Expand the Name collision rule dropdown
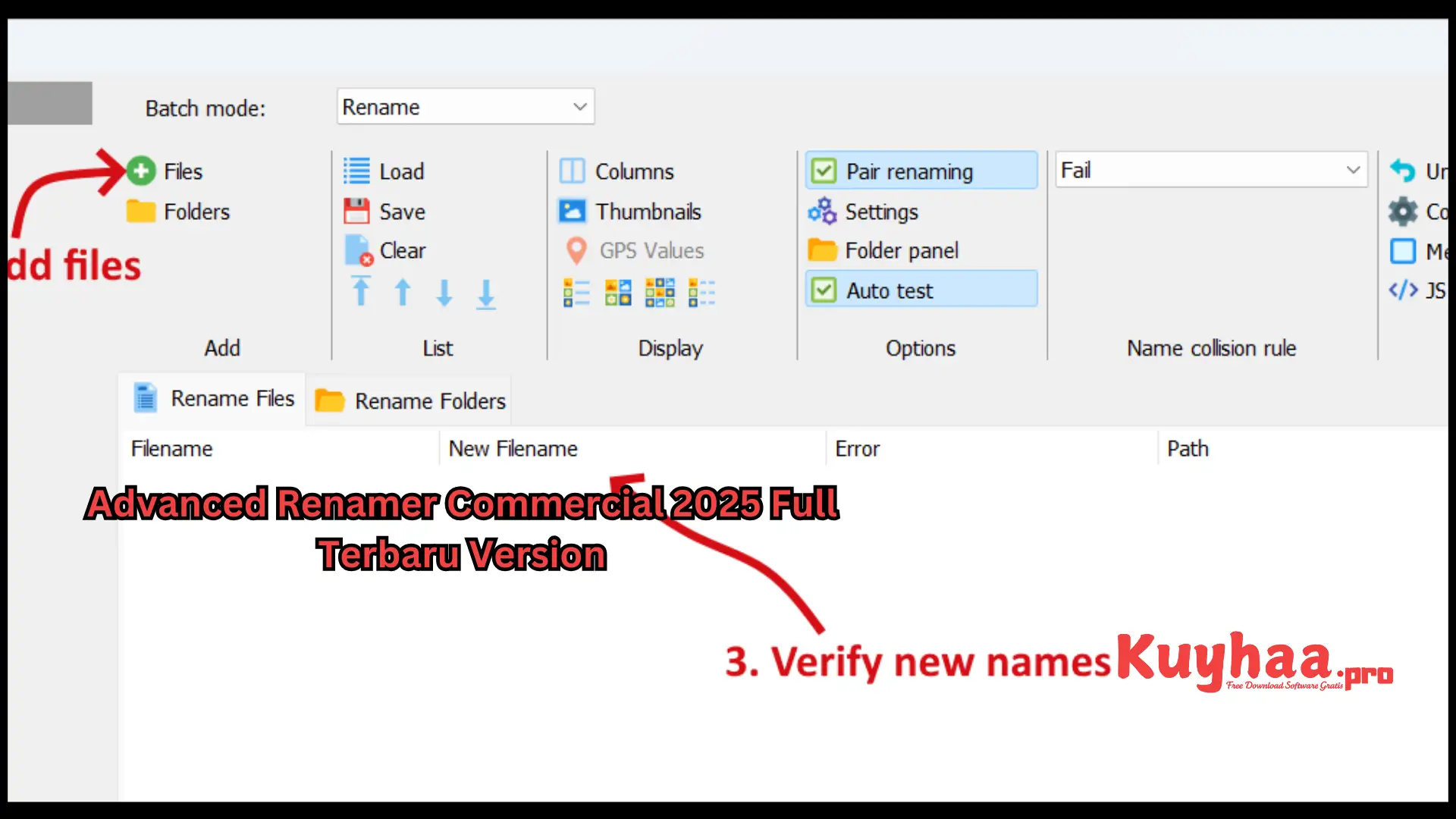 pyautogui.click(x=1354, y=170)
